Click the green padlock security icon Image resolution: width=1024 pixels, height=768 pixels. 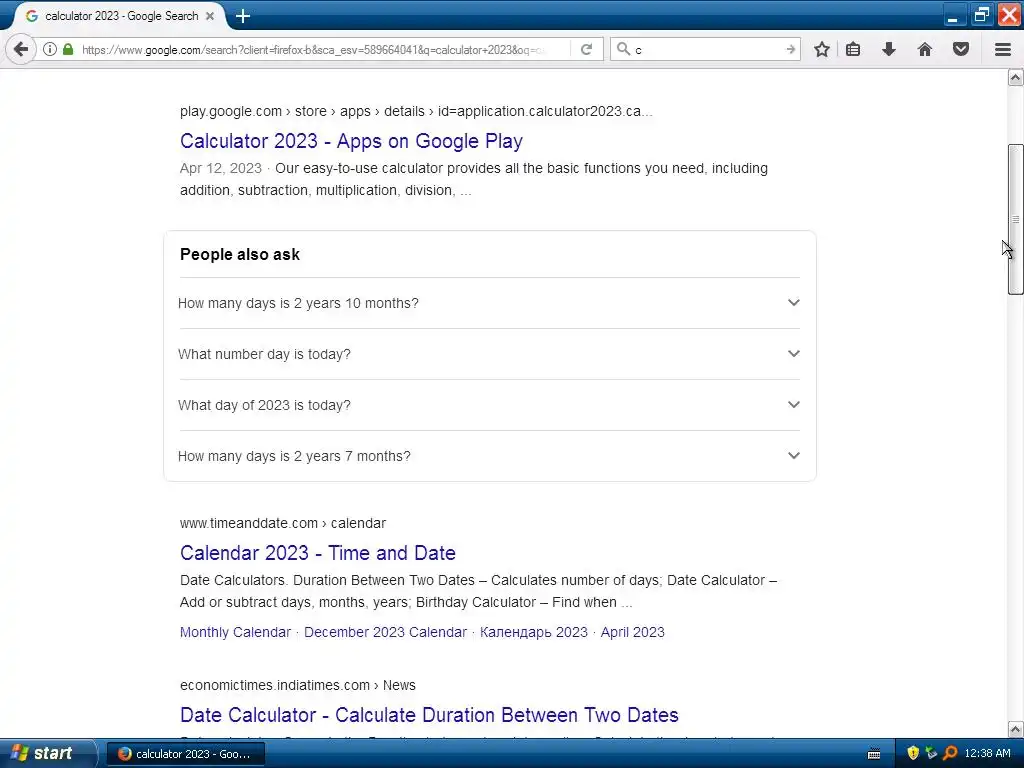point(68,50)
